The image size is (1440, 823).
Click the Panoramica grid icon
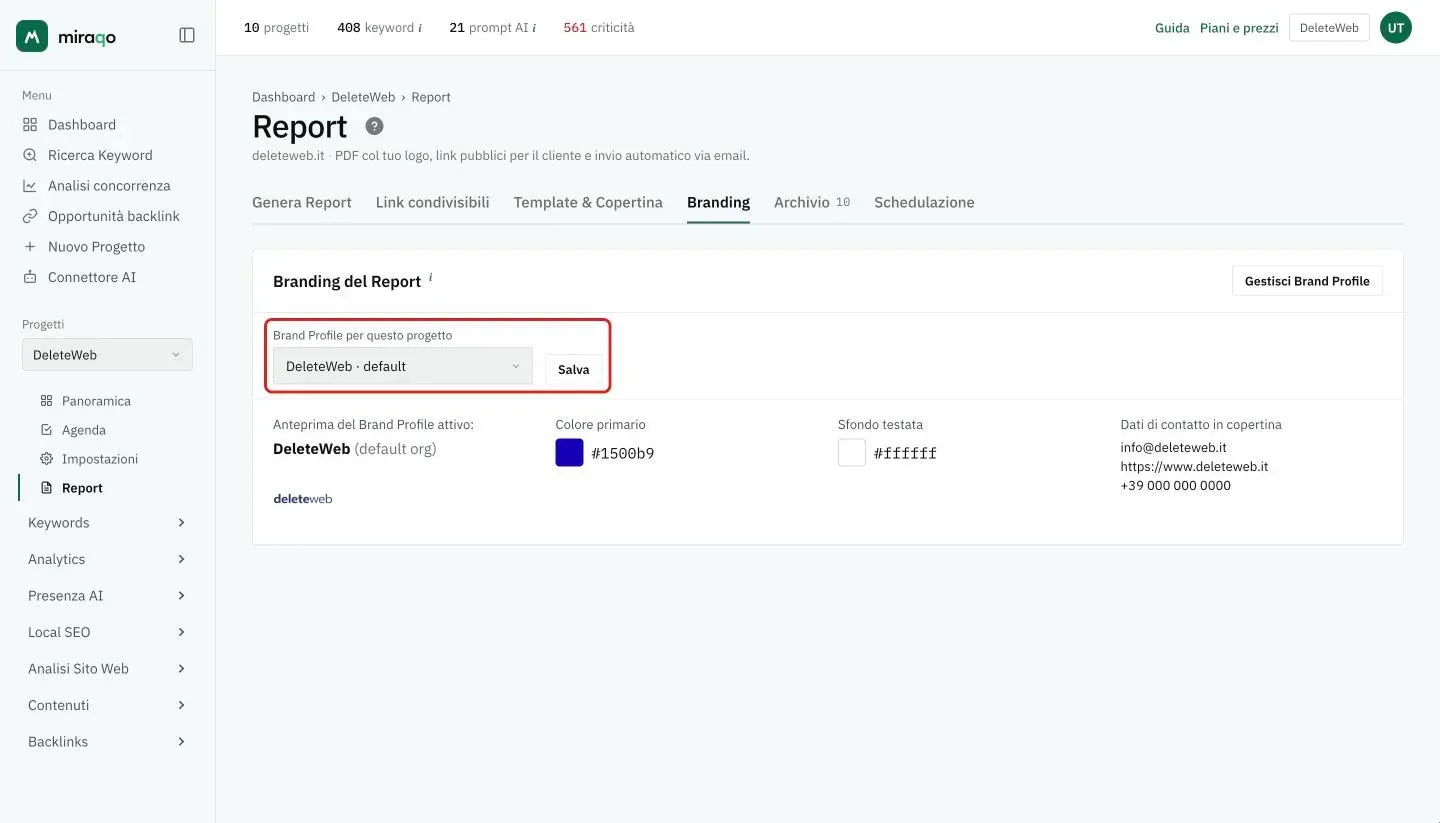tap(46, 401)
